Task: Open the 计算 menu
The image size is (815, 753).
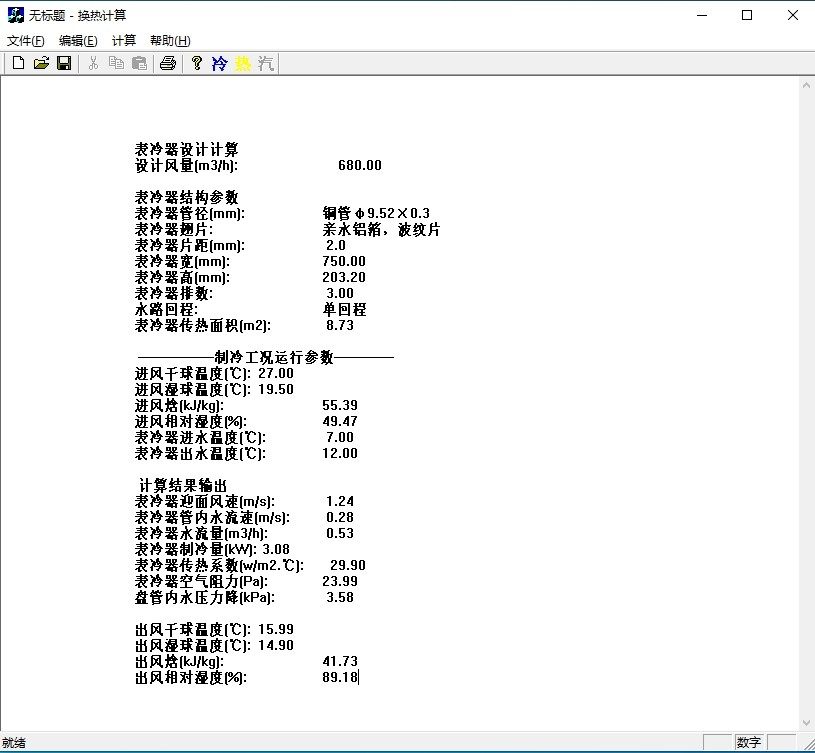Action: coord(124,41)
